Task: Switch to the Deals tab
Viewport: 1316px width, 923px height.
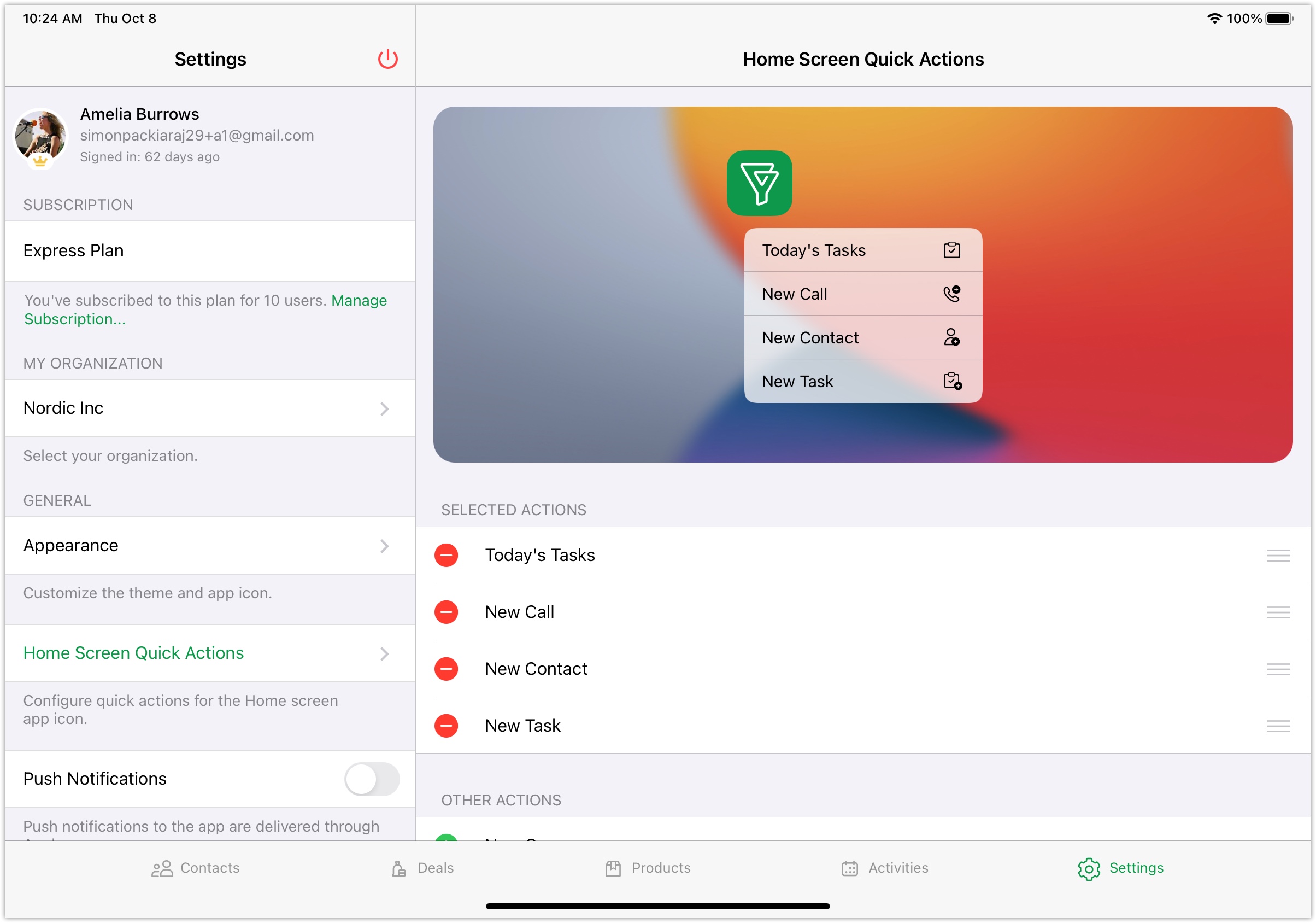Action: [422, 867]
